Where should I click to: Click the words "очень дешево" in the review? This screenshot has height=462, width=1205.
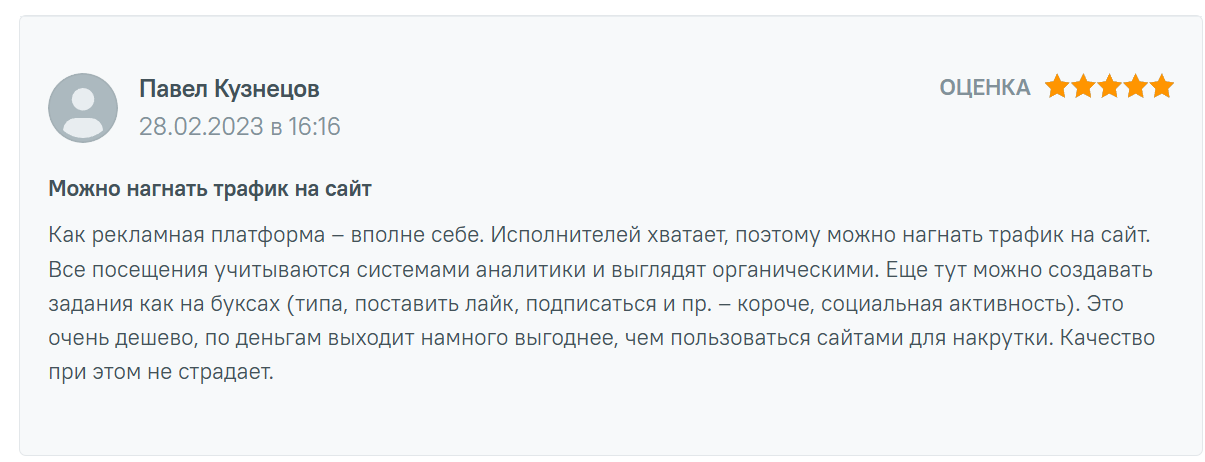point(105,338)
